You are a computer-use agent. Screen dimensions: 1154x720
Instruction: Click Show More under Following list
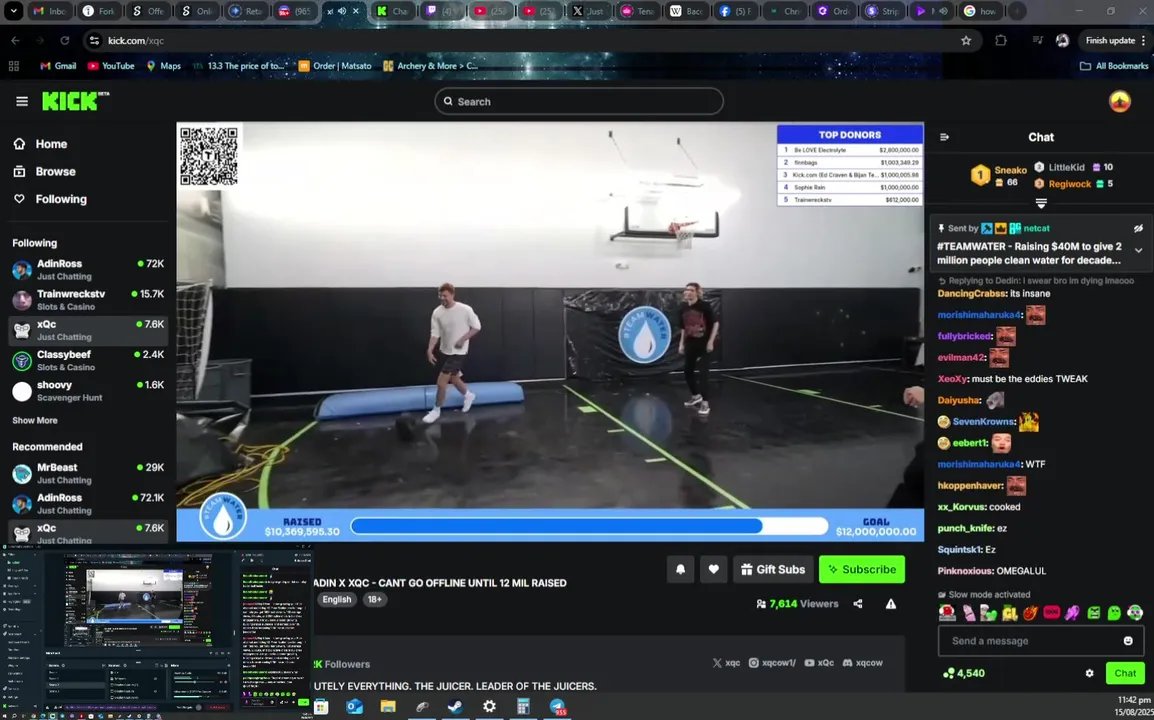coord(35,420)
